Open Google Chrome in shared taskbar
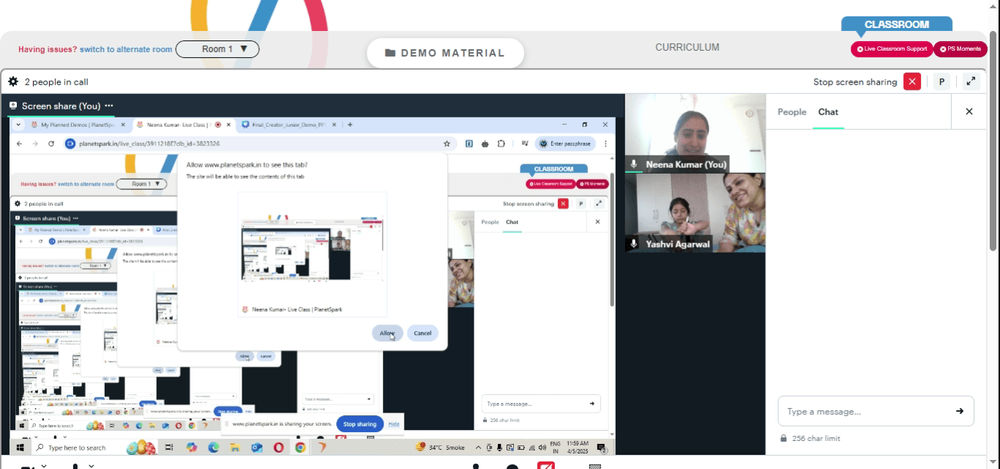Viewport: 1000px width, 469px height. tap(300, 448)
